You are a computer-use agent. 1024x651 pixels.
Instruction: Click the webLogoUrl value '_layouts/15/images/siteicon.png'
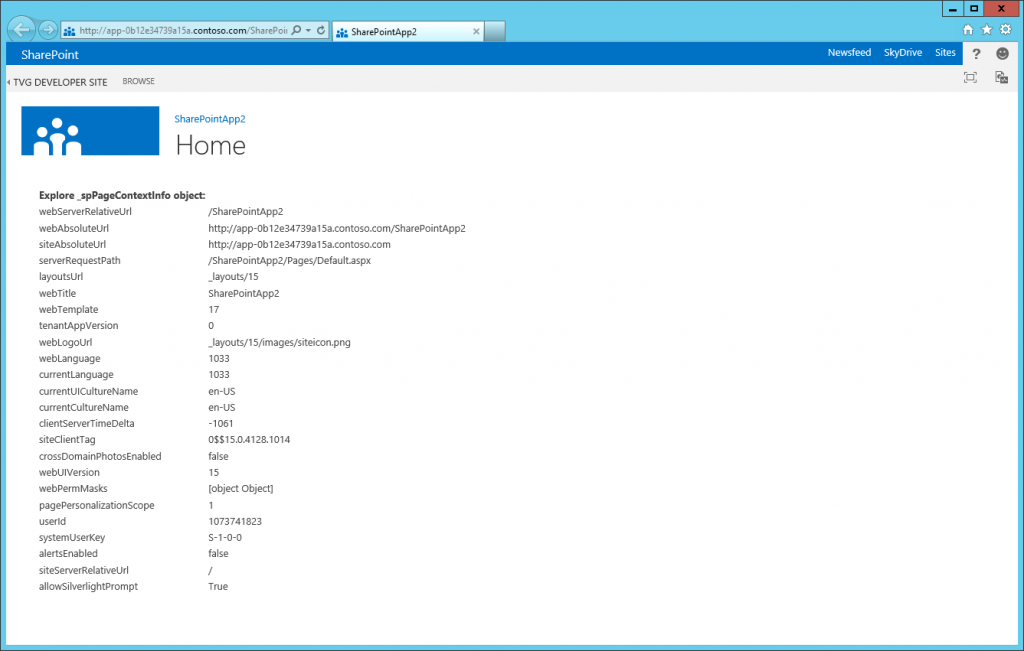[280, 342]
